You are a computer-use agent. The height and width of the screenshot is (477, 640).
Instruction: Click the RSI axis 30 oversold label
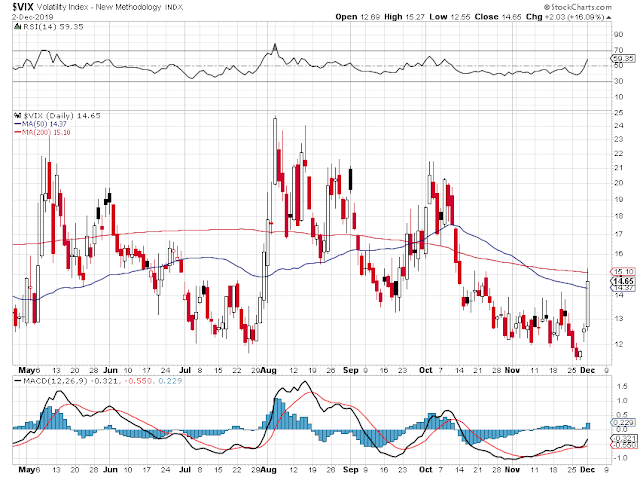(x=618, y=82)
